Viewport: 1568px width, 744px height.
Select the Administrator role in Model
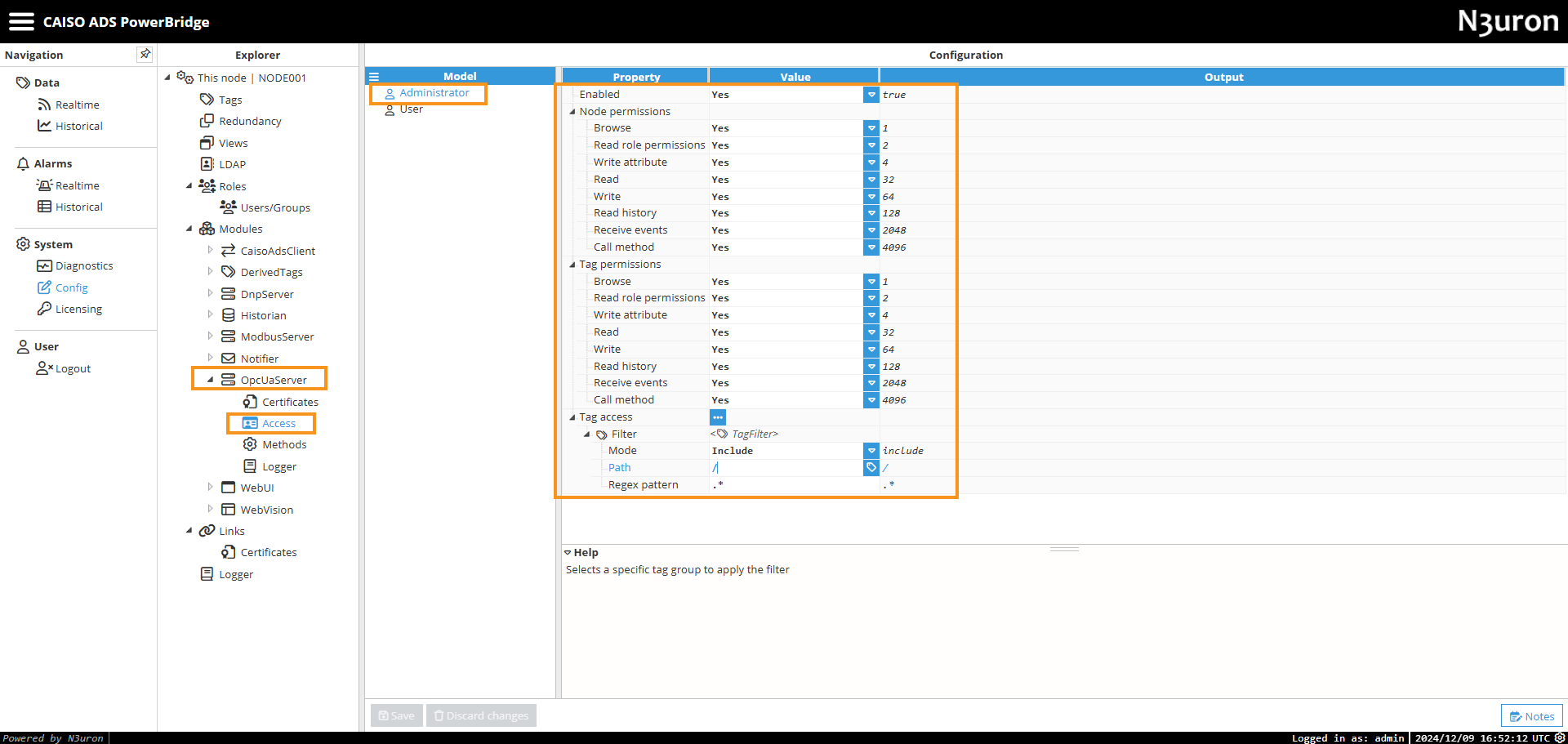pos(427,93)
